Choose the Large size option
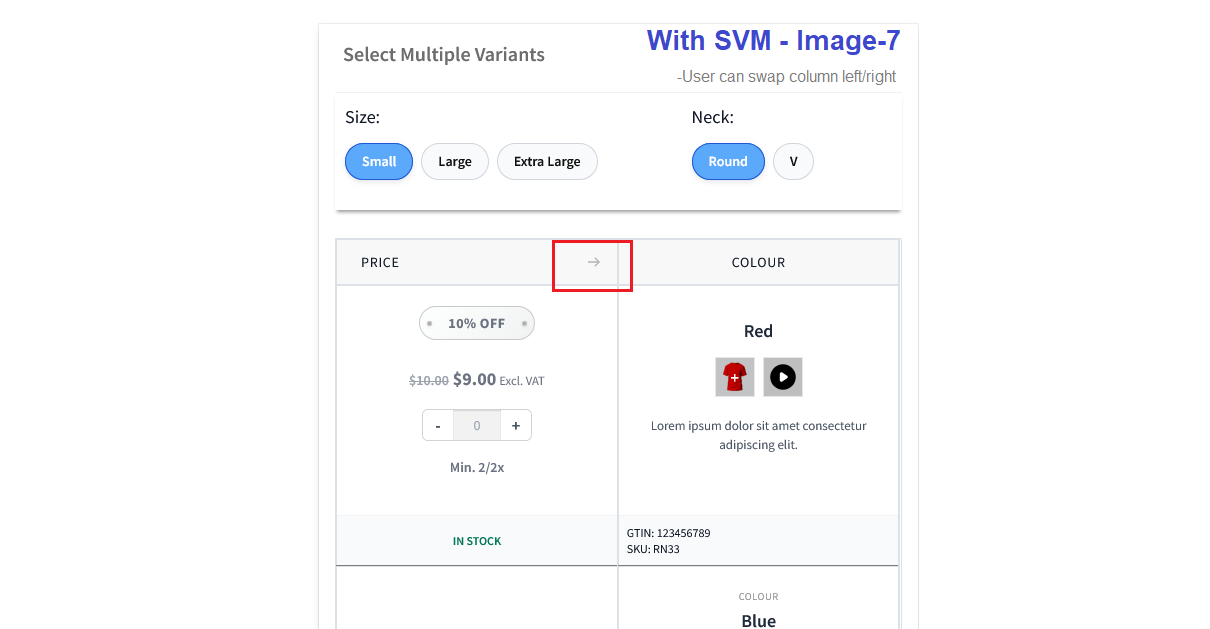 [x=455, y=161]
